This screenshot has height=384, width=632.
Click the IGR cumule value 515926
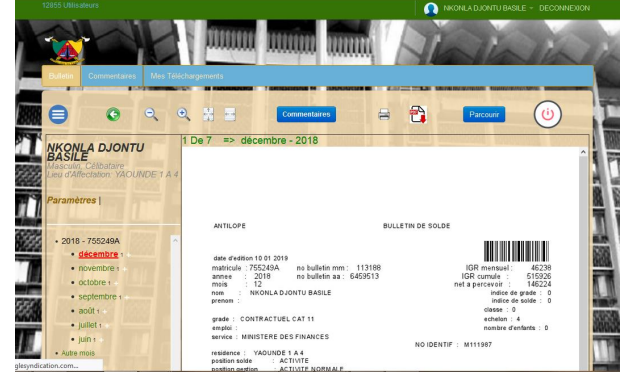tap(539, 276)
